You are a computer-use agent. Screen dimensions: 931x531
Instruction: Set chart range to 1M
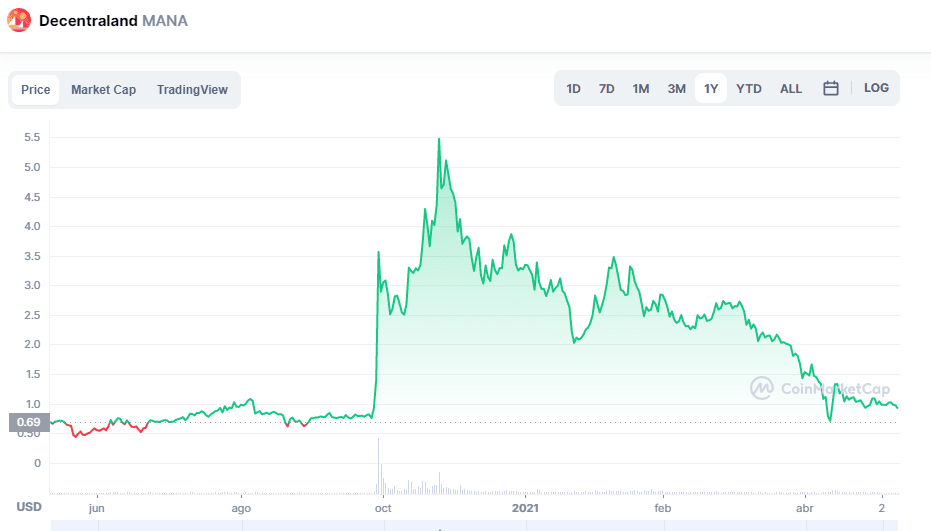click(x=641, y=88)
